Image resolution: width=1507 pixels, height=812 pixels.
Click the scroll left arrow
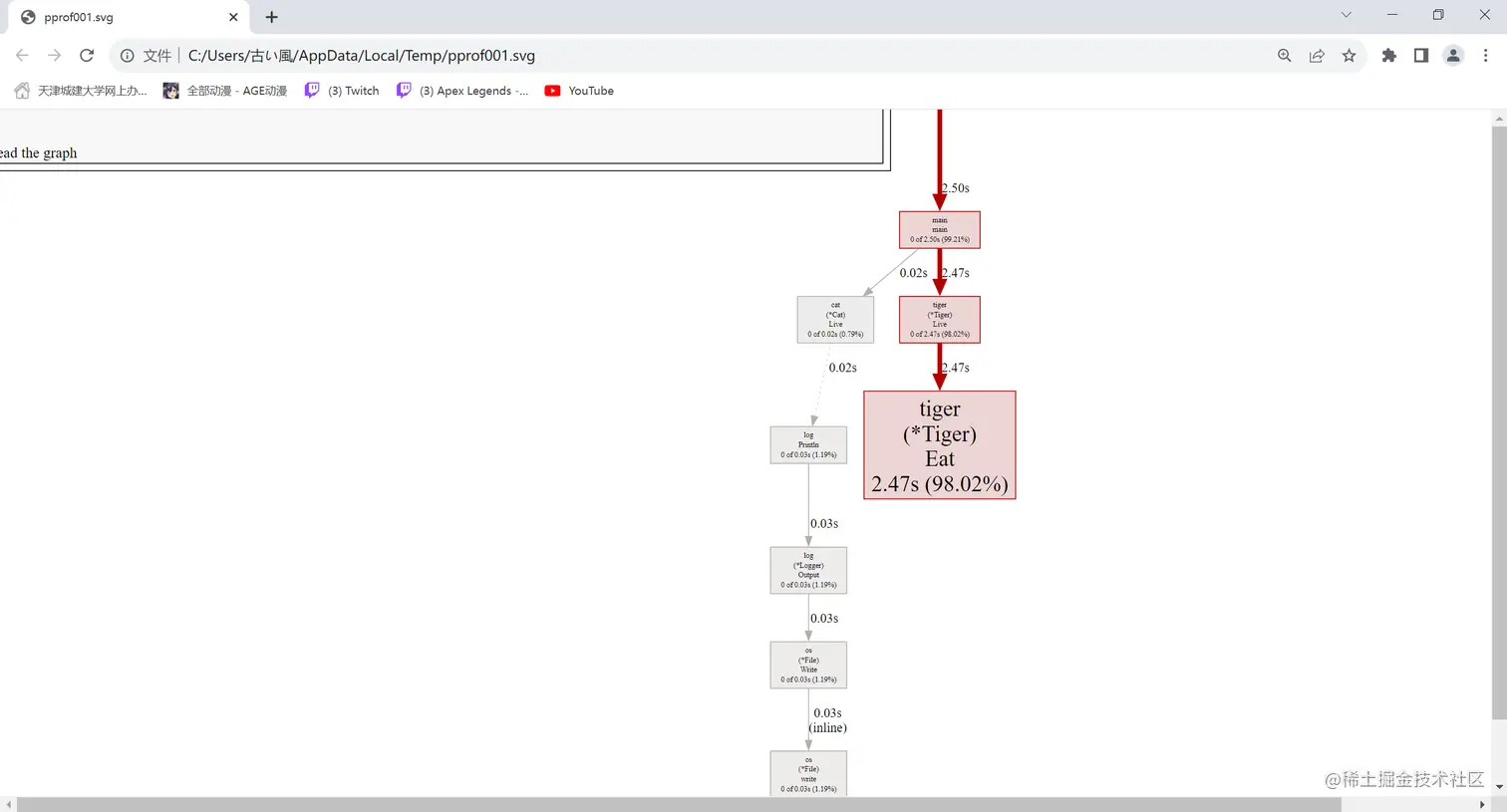8,804
